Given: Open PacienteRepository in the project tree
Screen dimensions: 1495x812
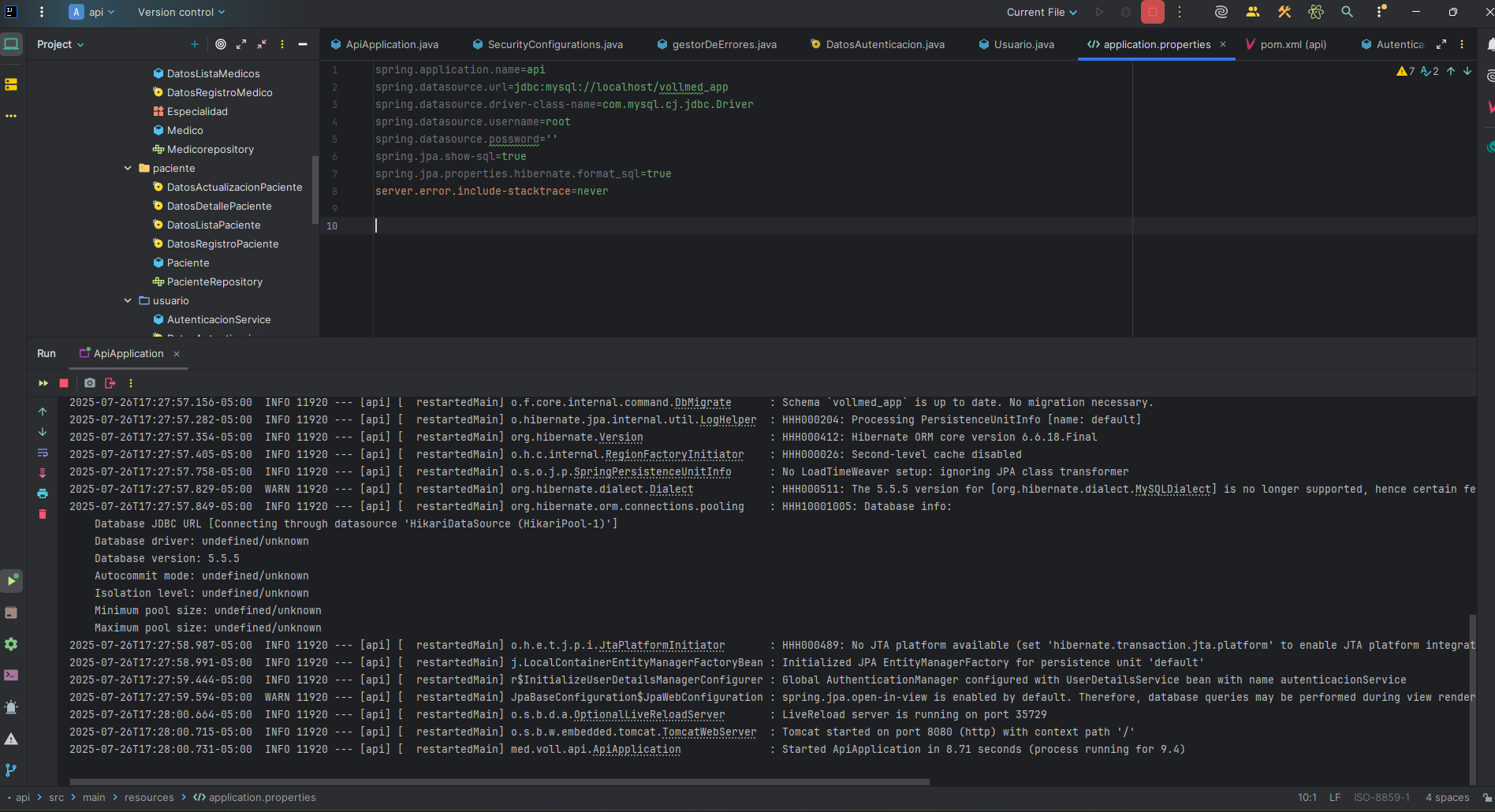Looking at the screenshot, I should point(214,281).
